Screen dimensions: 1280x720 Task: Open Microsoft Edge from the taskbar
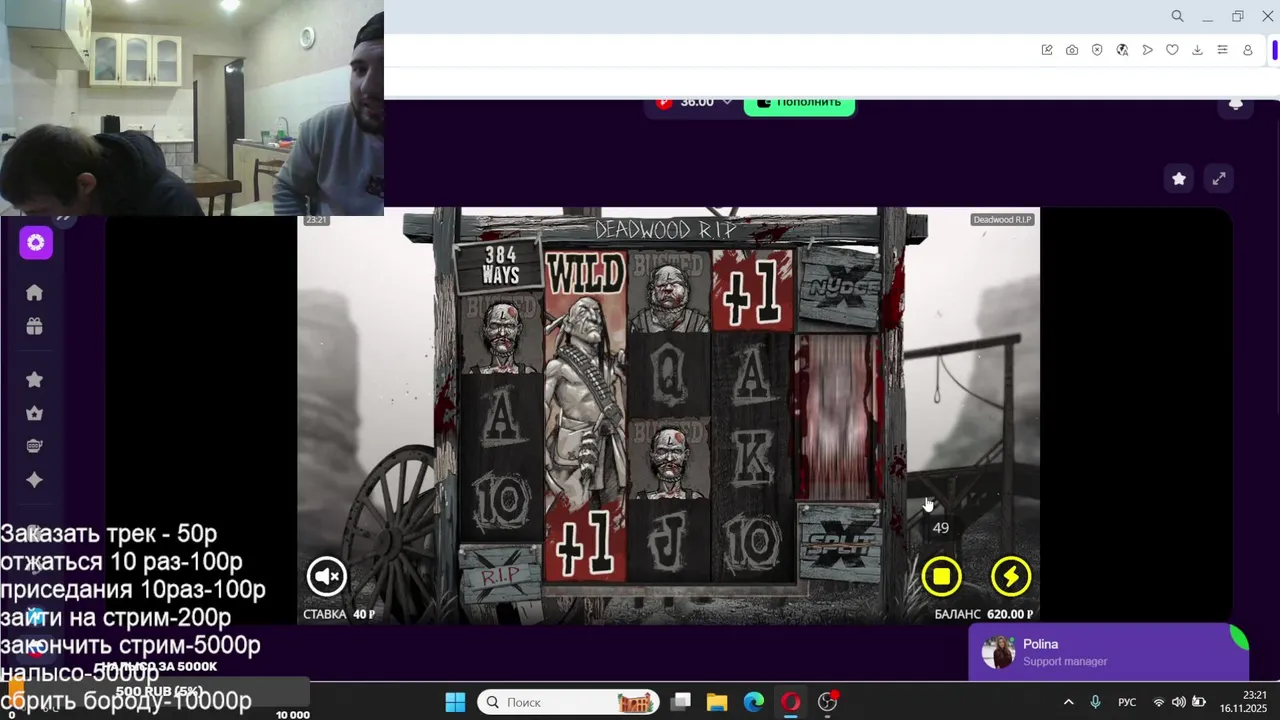click(754, 702)
